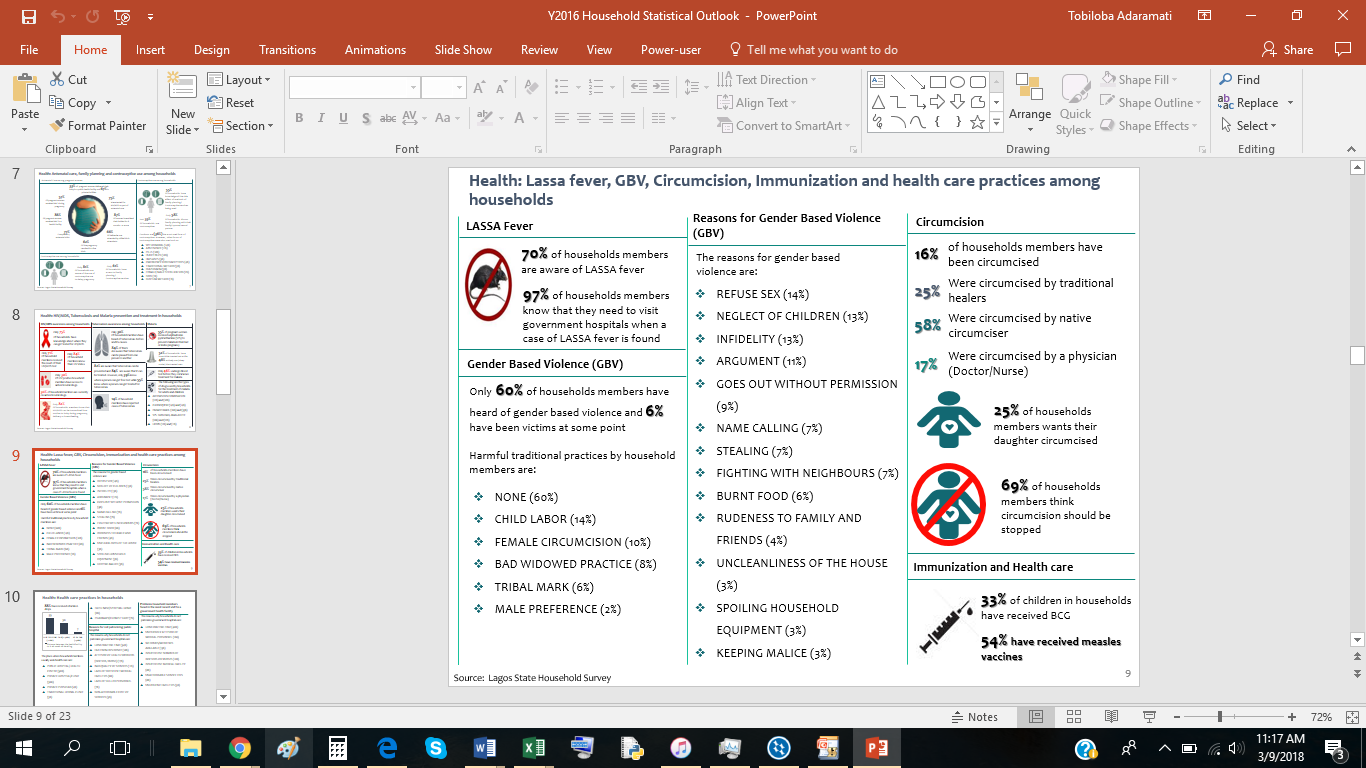Viewport: 1366px width, 768px height.
Task: Click Clear All Formatting icon
Action: [531, 88]
